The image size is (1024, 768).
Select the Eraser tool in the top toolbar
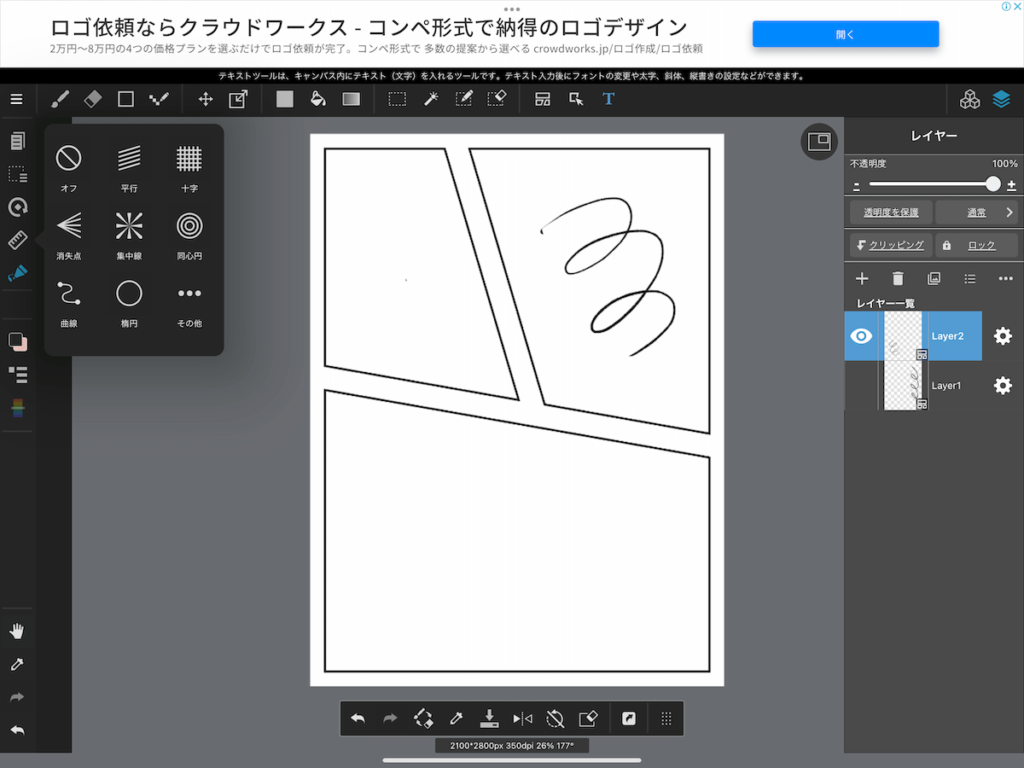click(93, 99)
